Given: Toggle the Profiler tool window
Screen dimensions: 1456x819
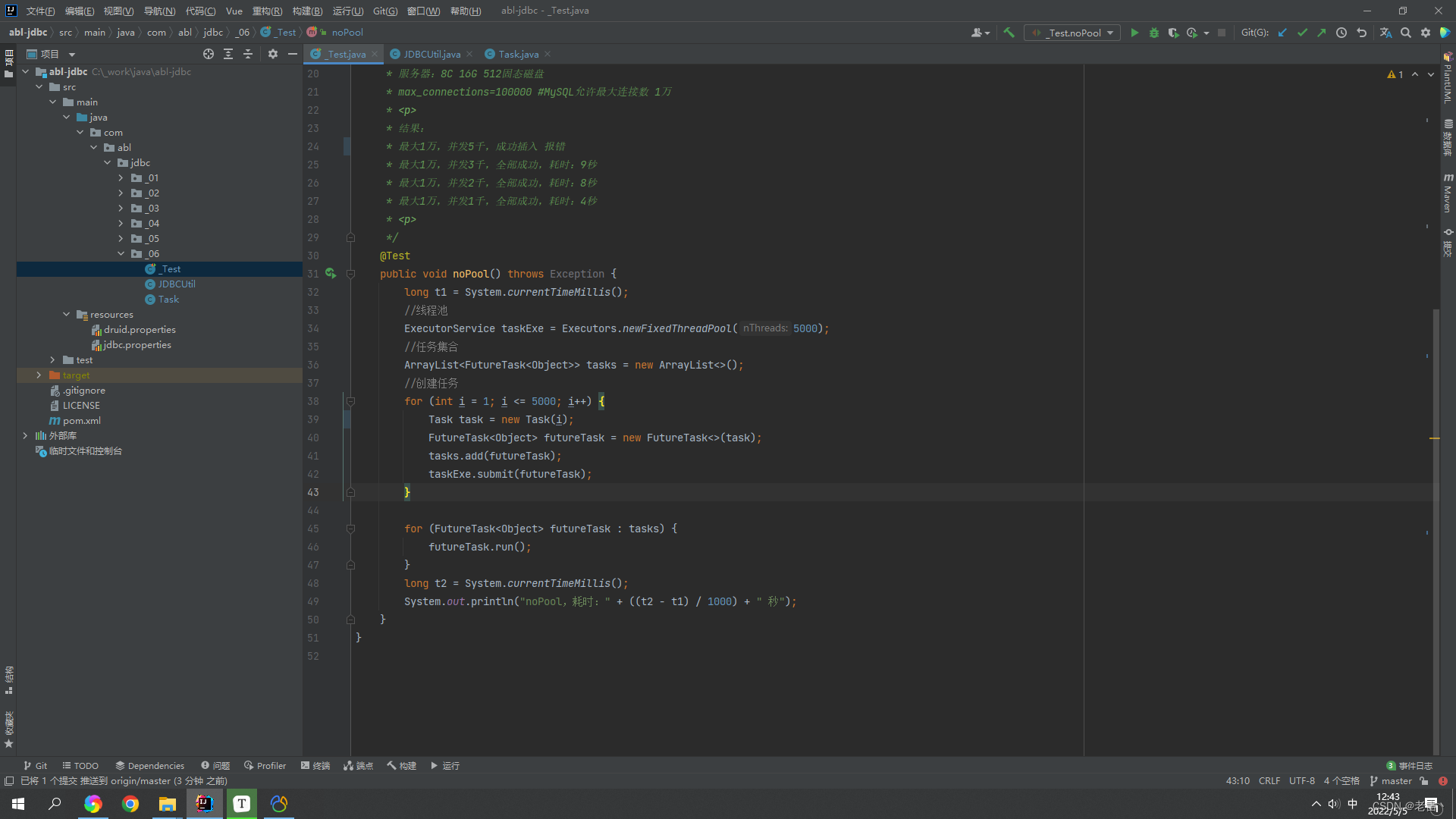Looking at the screenshot, I should (265, 766).
